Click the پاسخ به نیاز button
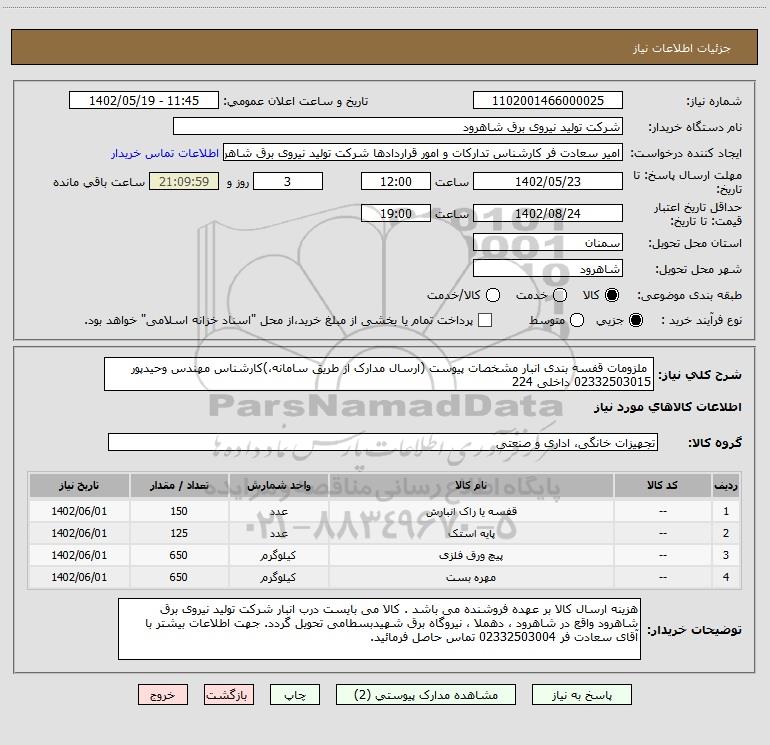Viewport: 770px width, 745px height. pyautogui.click(x=581, y=695)
